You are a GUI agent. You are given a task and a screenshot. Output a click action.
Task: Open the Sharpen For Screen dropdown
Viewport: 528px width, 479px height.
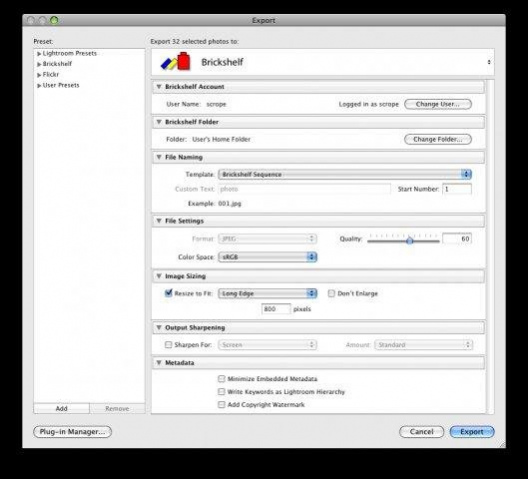267,345
